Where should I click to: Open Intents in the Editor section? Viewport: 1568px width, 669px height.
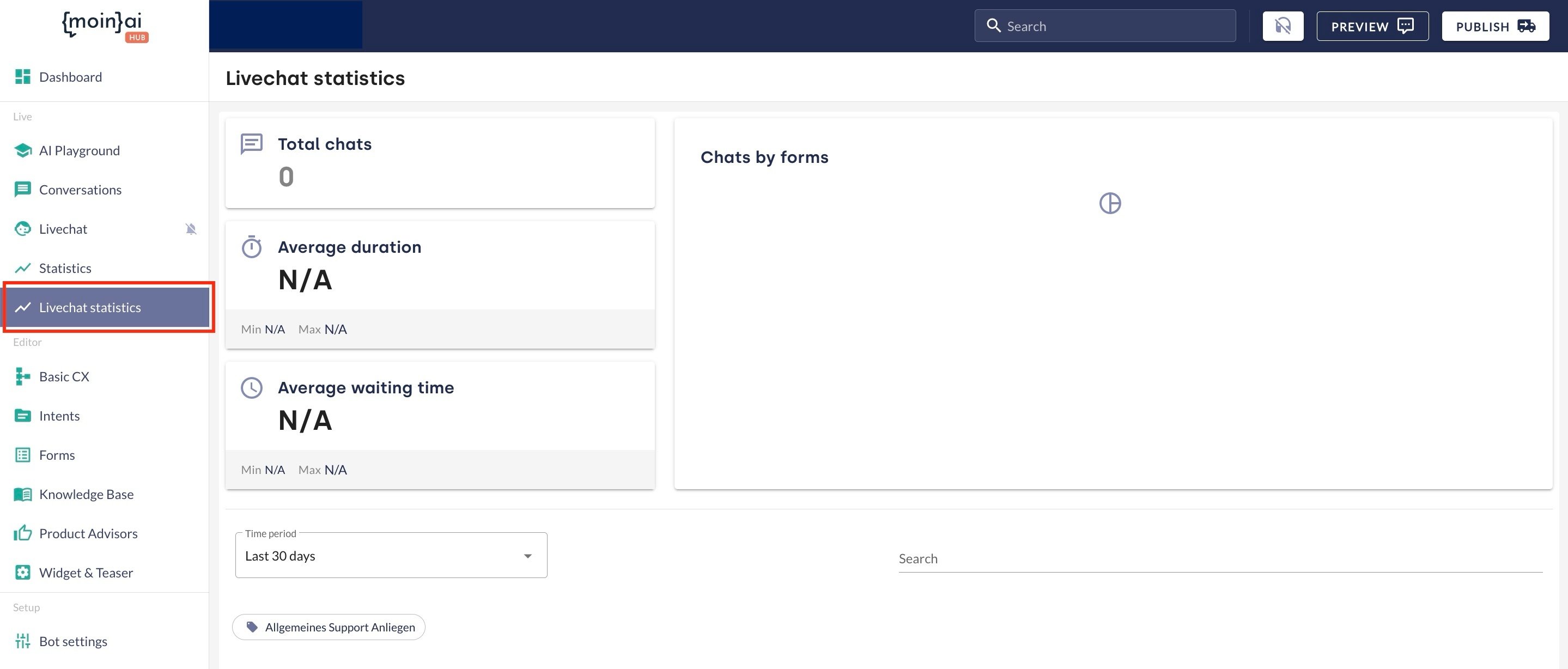tap(59, 416)
